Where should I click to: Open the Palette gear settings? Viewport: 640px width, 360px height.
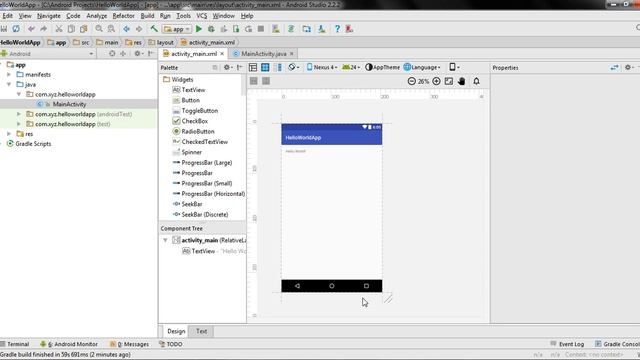[x=227, y=67]
